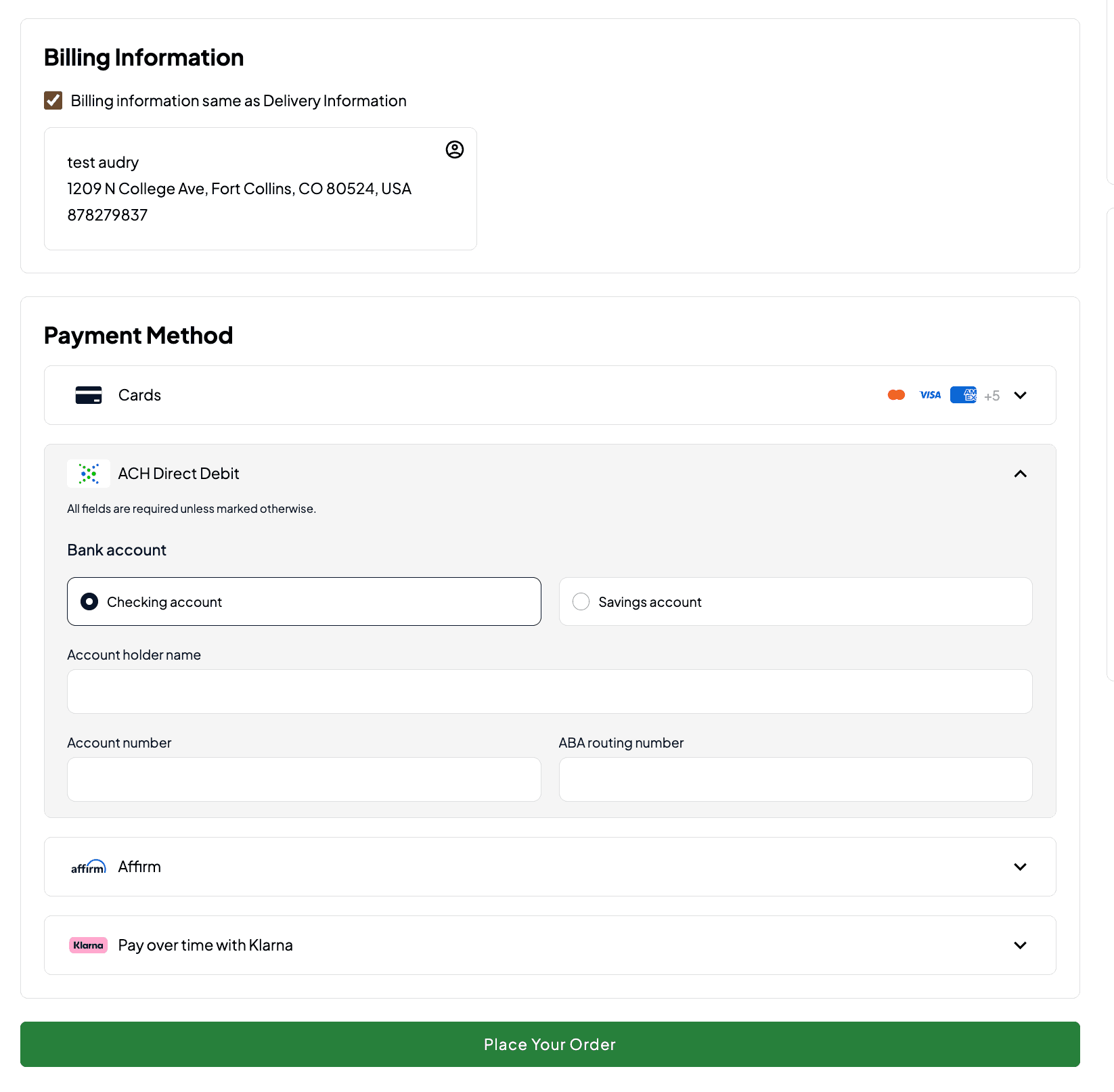Collapse the ACH Direct Debit section
1114x1092 pixels.
1021,474
